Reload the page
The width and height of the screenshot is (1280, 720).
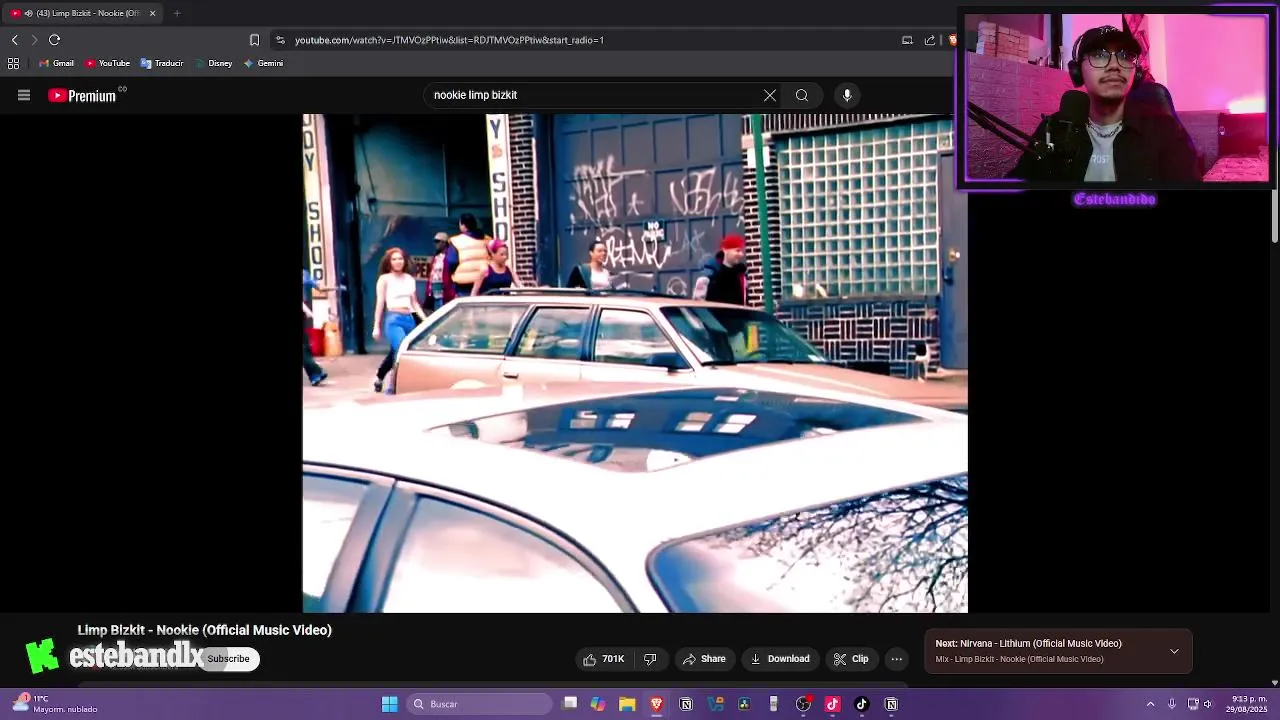coord(54,40)
